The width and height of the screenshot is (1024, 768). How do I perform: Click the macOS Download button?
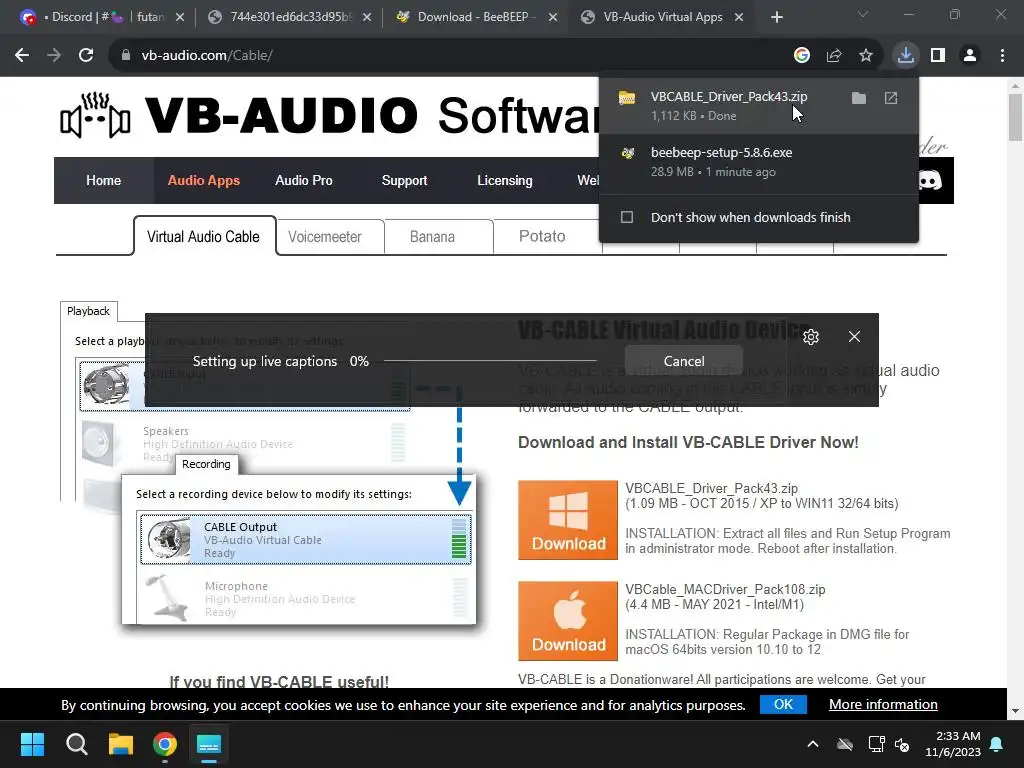click(568, 621)
